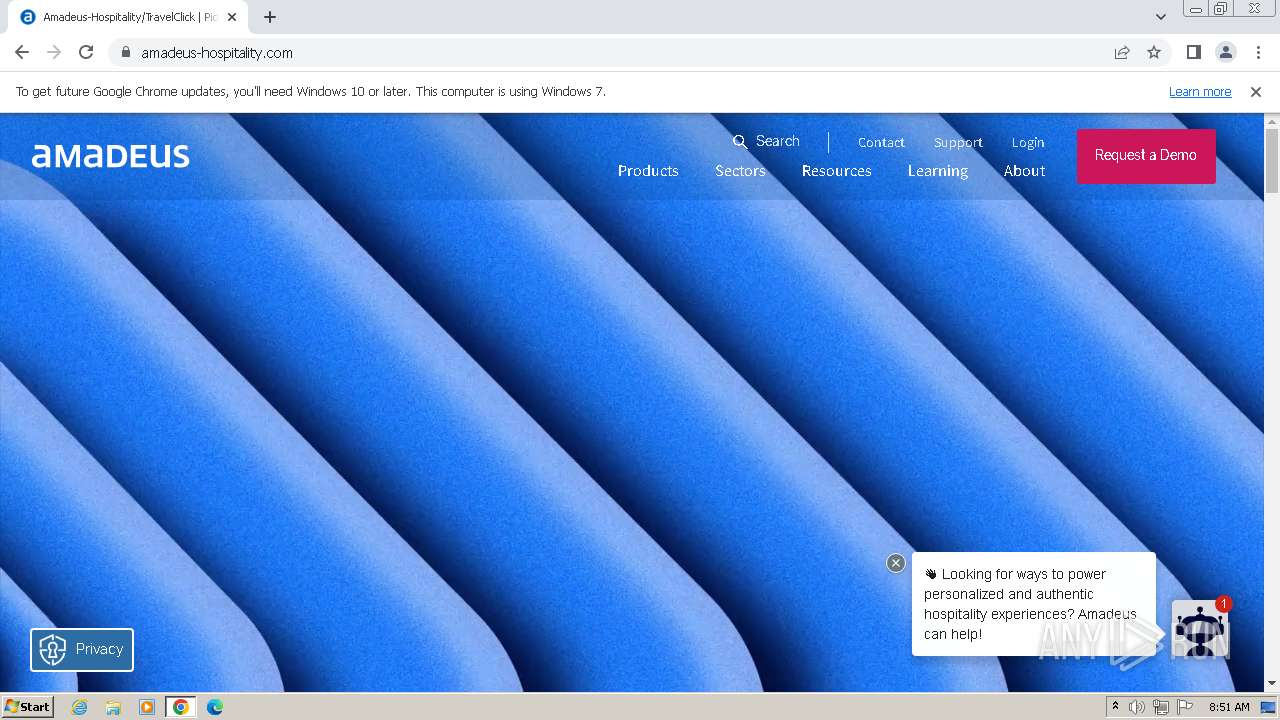1280x720 pixels.
Task: Launch Microsoft Edge from taskbar
Action: (215, 707)
